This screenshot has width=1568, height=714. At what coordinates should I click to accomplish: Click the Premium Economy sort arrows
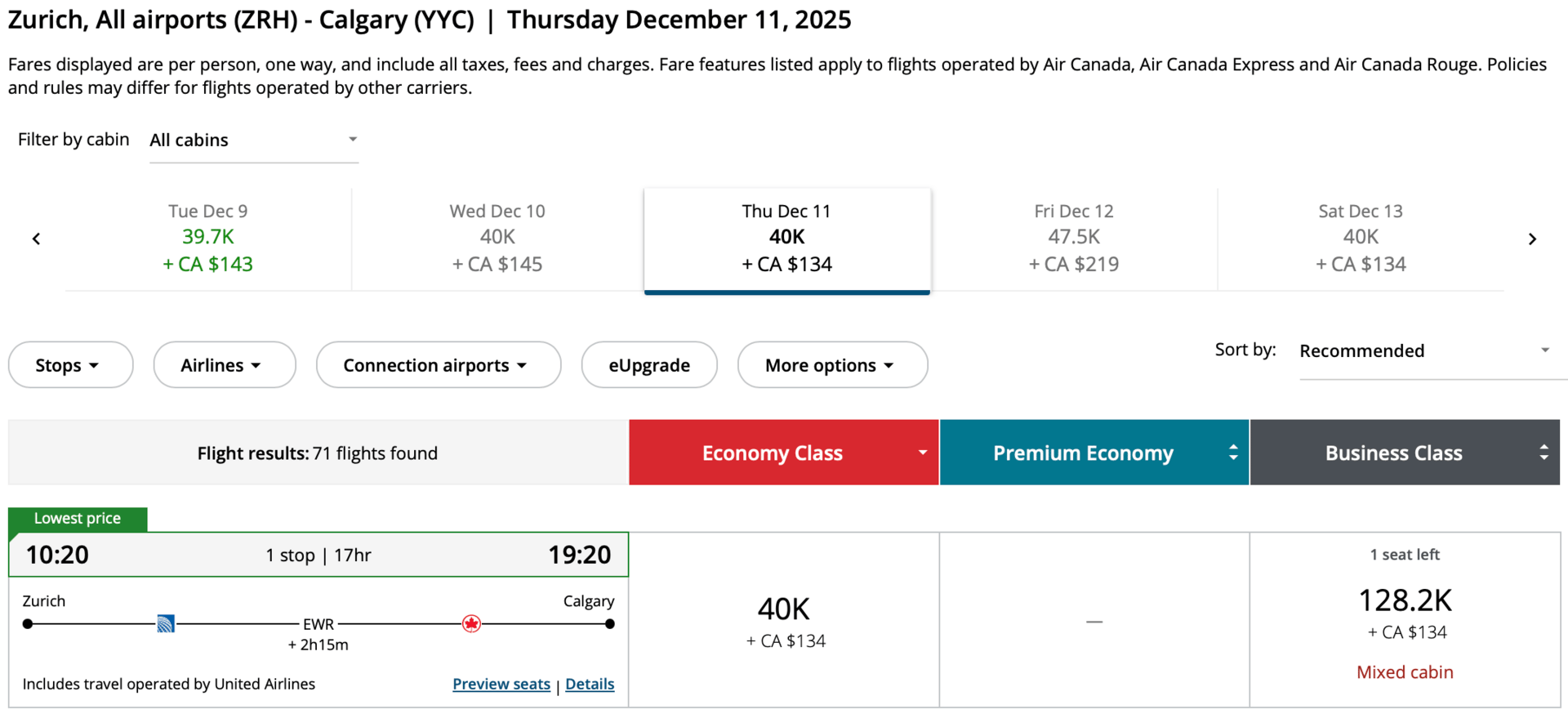pyautogui.click(x=1233, y=453)
